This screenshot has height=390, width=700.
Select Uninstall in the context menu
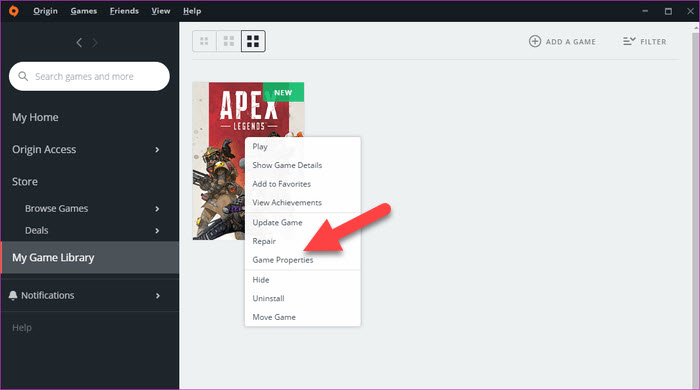(x=303, y=299)
